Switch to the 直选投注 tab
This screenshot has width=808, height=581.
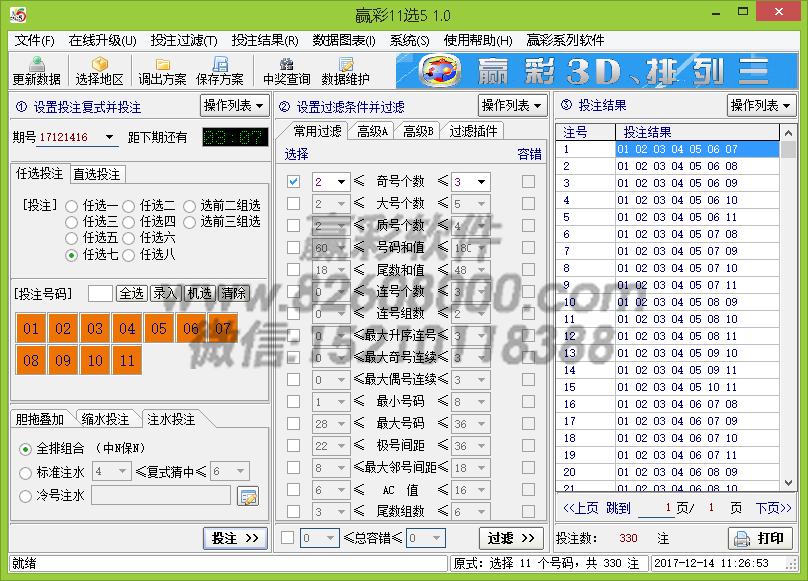[x=96, y=174]
